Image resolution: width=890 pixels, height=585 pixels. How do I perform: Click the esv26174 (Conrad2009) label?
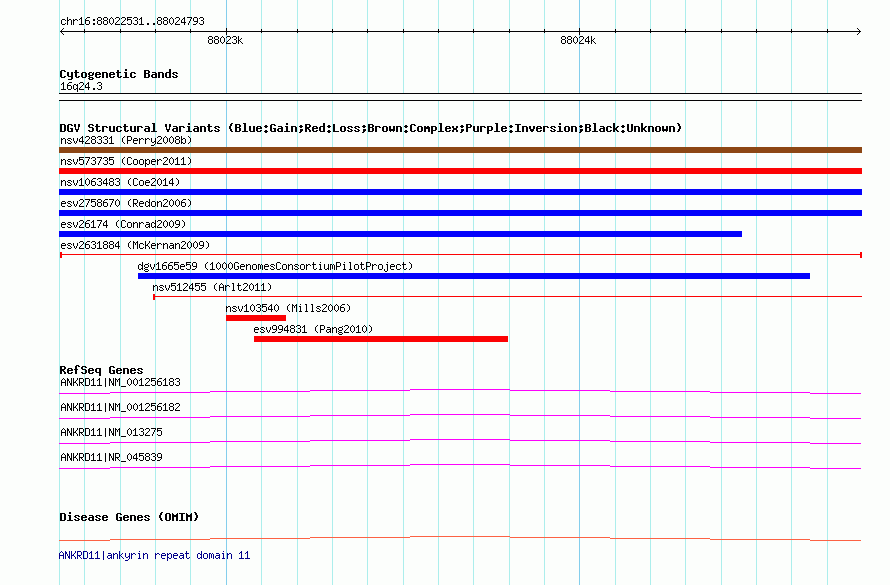coord(123,224)
